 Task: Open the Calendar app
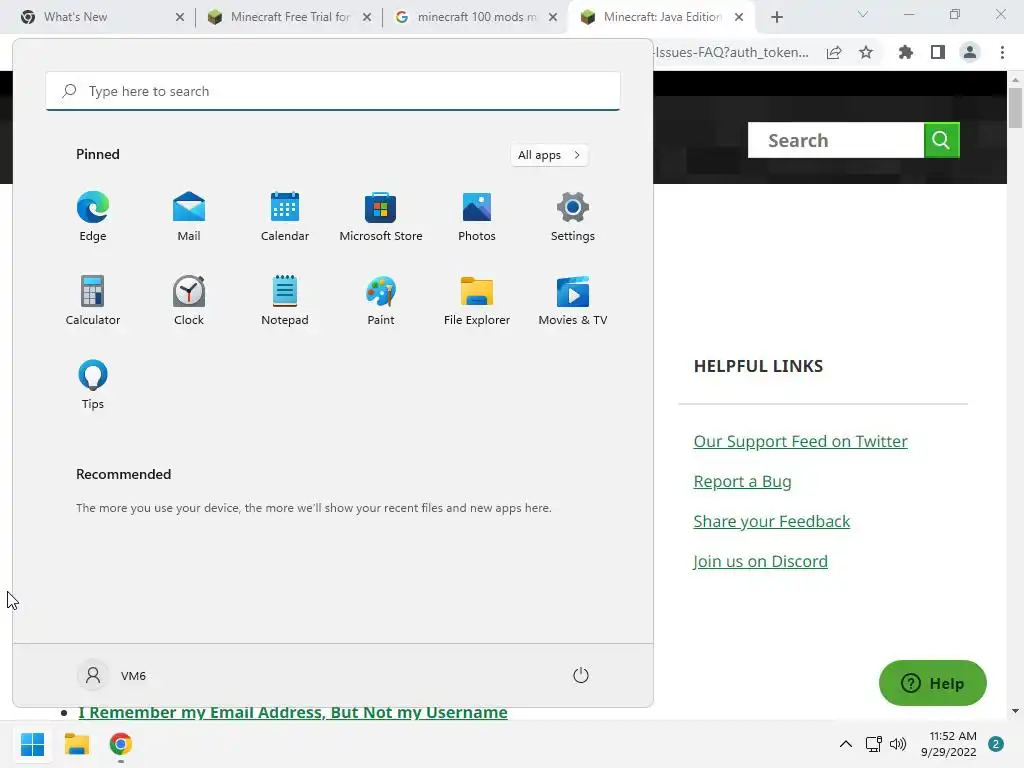(285, 216)
